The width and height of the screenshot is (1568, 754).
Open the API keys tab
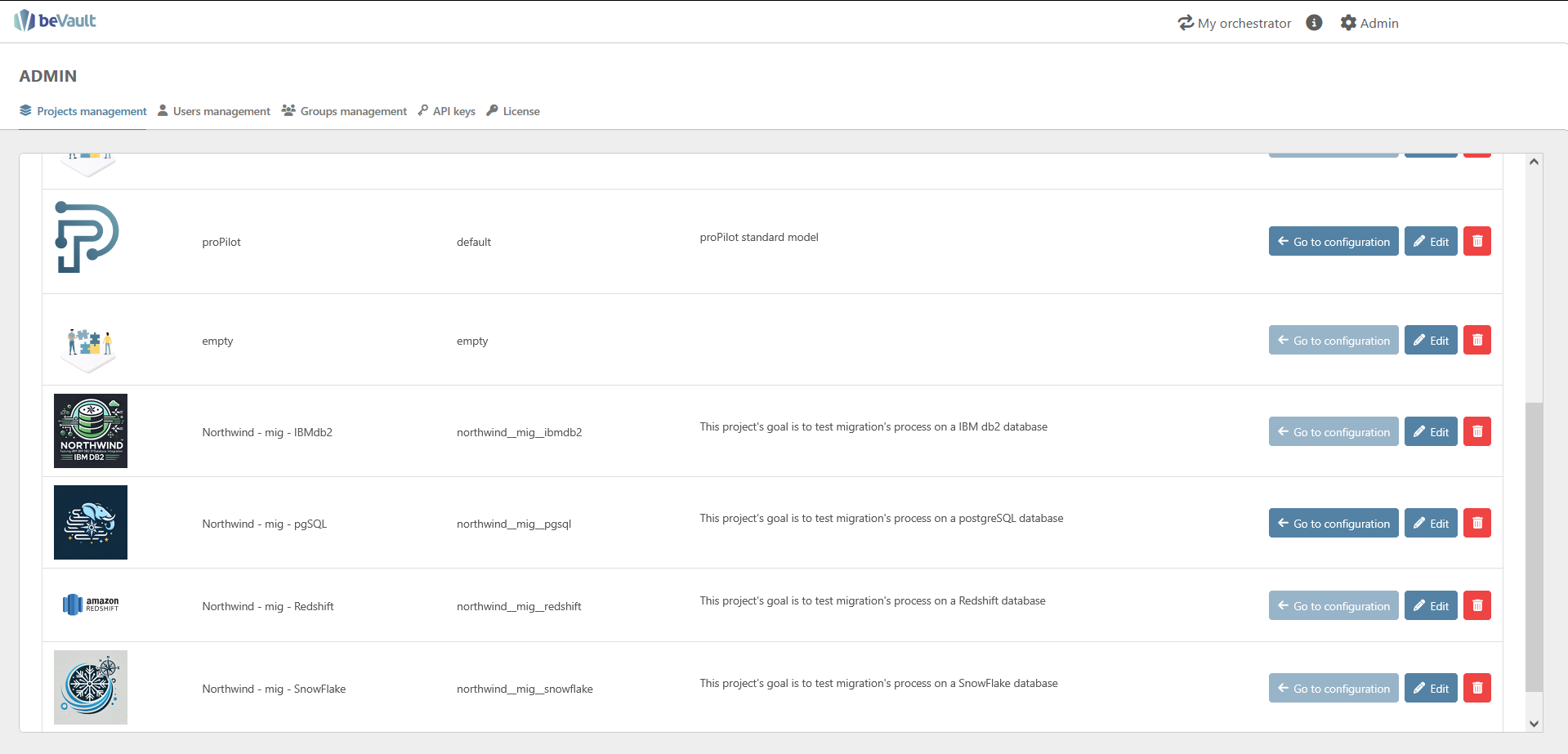tap(446, 111)
